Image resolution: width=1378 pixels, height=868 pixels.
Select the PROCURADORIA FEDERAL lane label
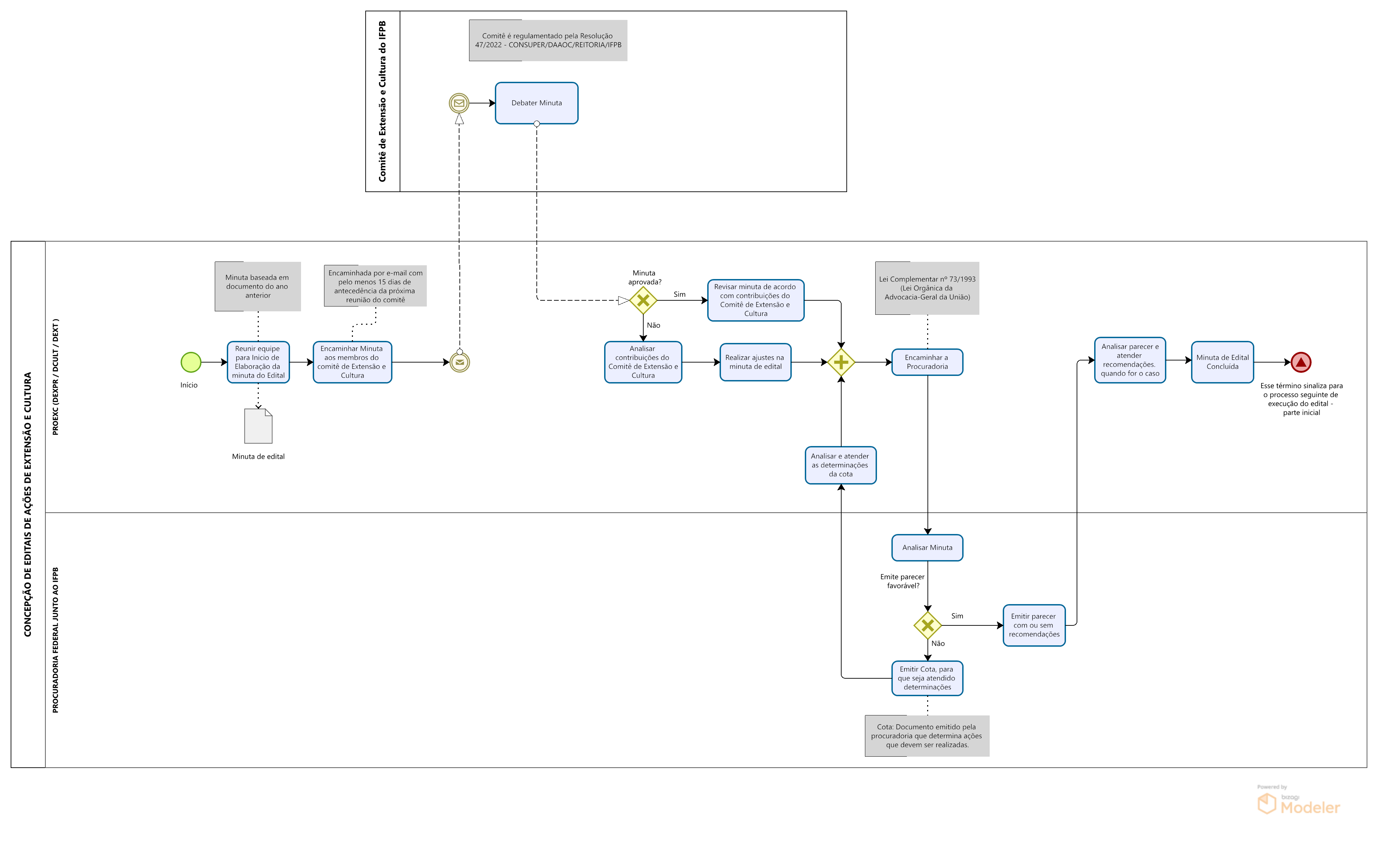pos(56,640)
